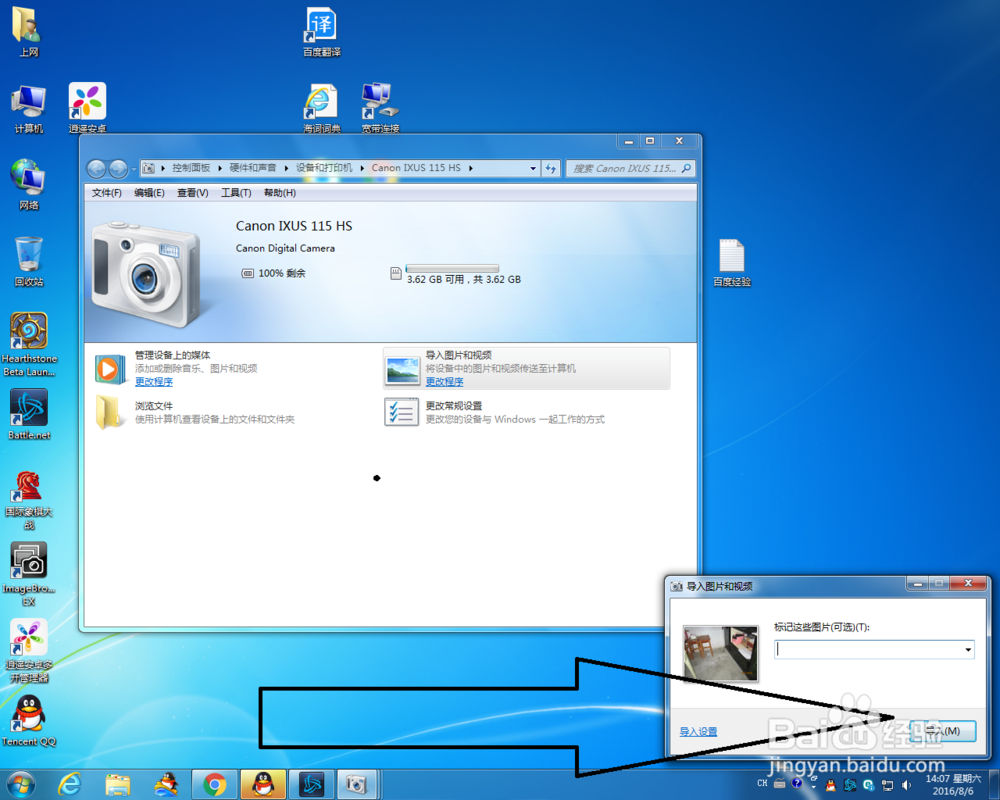
Task: Expand the arrow after 设备和打印机 breadcrumb
Action: tap(362, 168)
